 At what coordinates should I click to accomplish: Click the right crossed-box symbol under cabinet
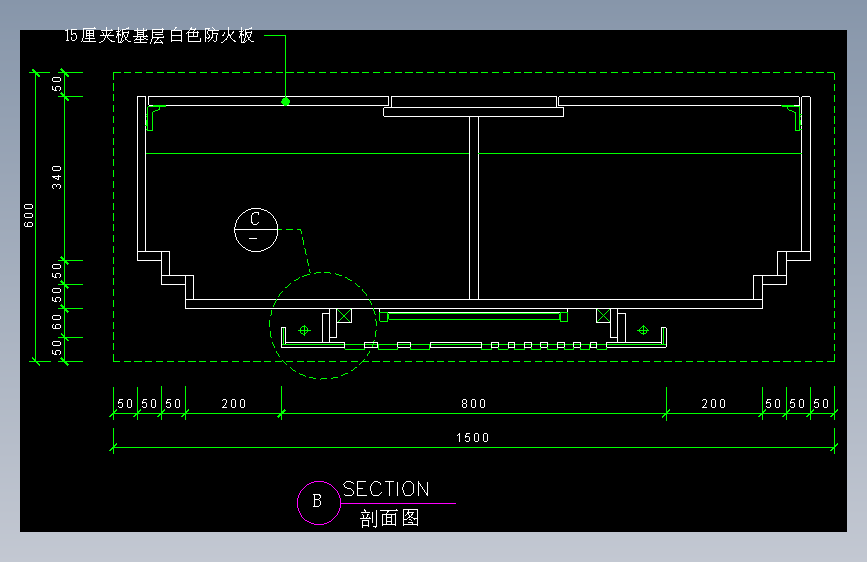[x=603, y=316]
